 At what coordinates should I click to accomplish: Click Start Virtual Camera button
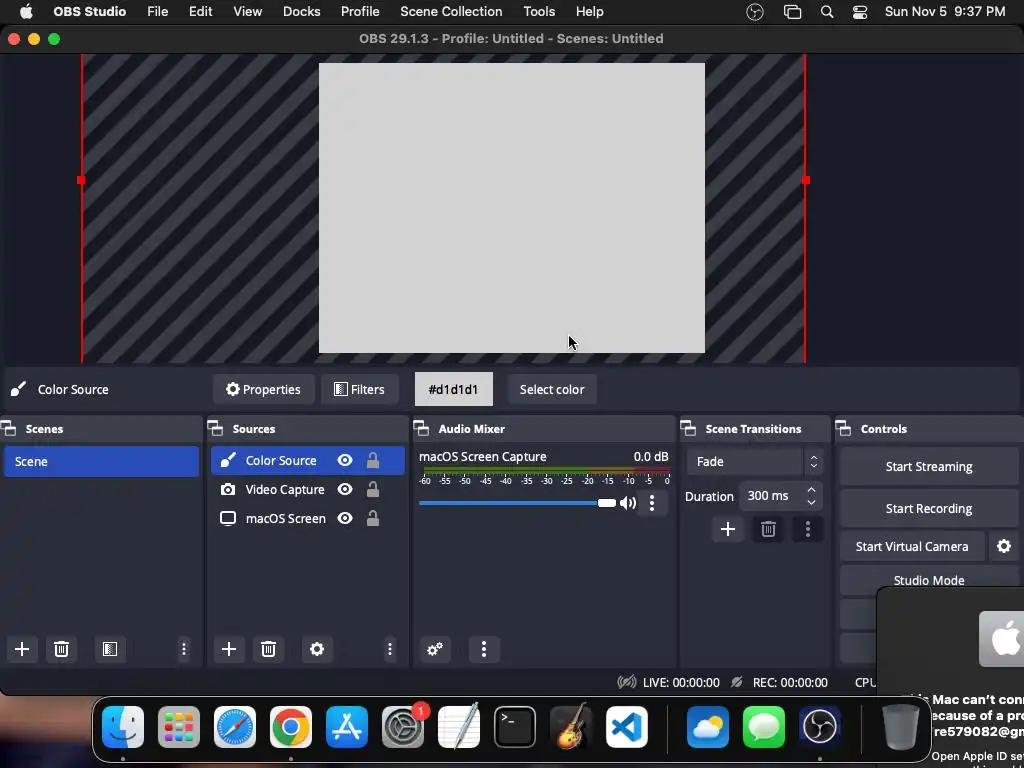[912, 547]
